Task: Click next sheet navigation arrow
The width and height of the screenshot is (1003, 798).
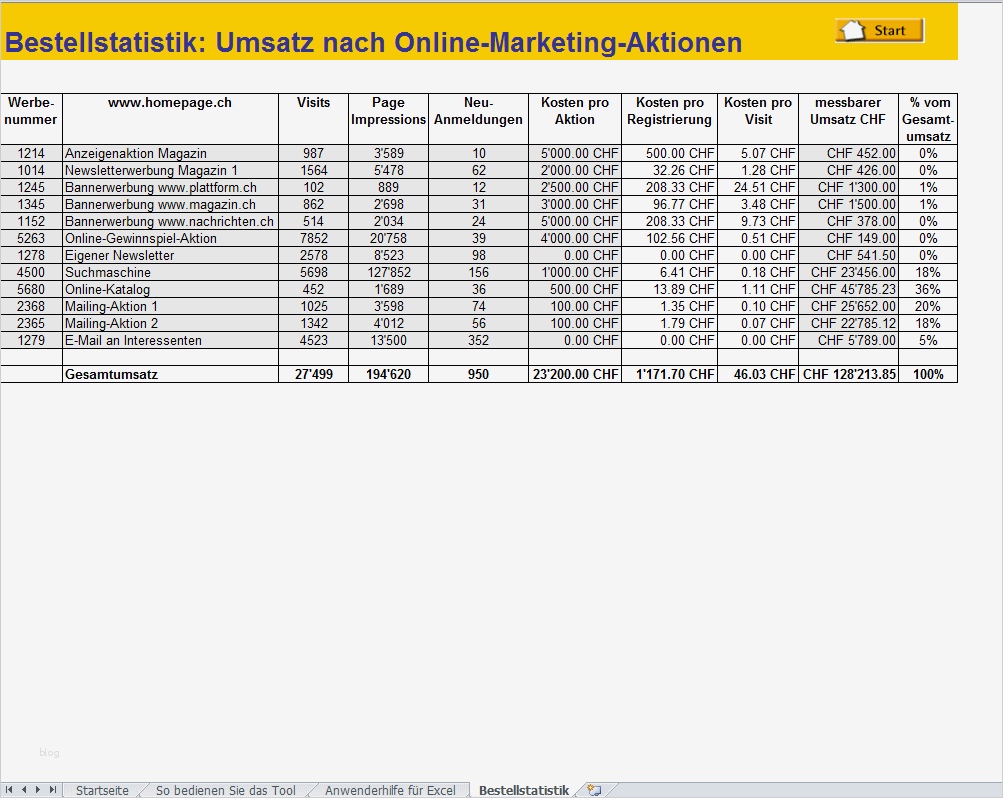Action: point(38,790)
